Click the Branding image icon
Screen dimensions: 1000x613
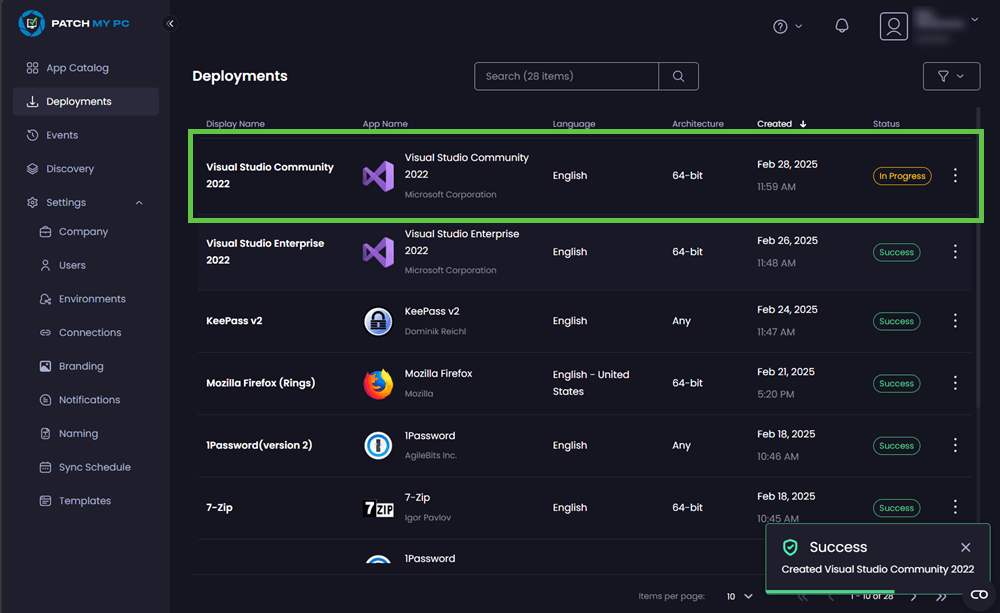pos(45,366)
